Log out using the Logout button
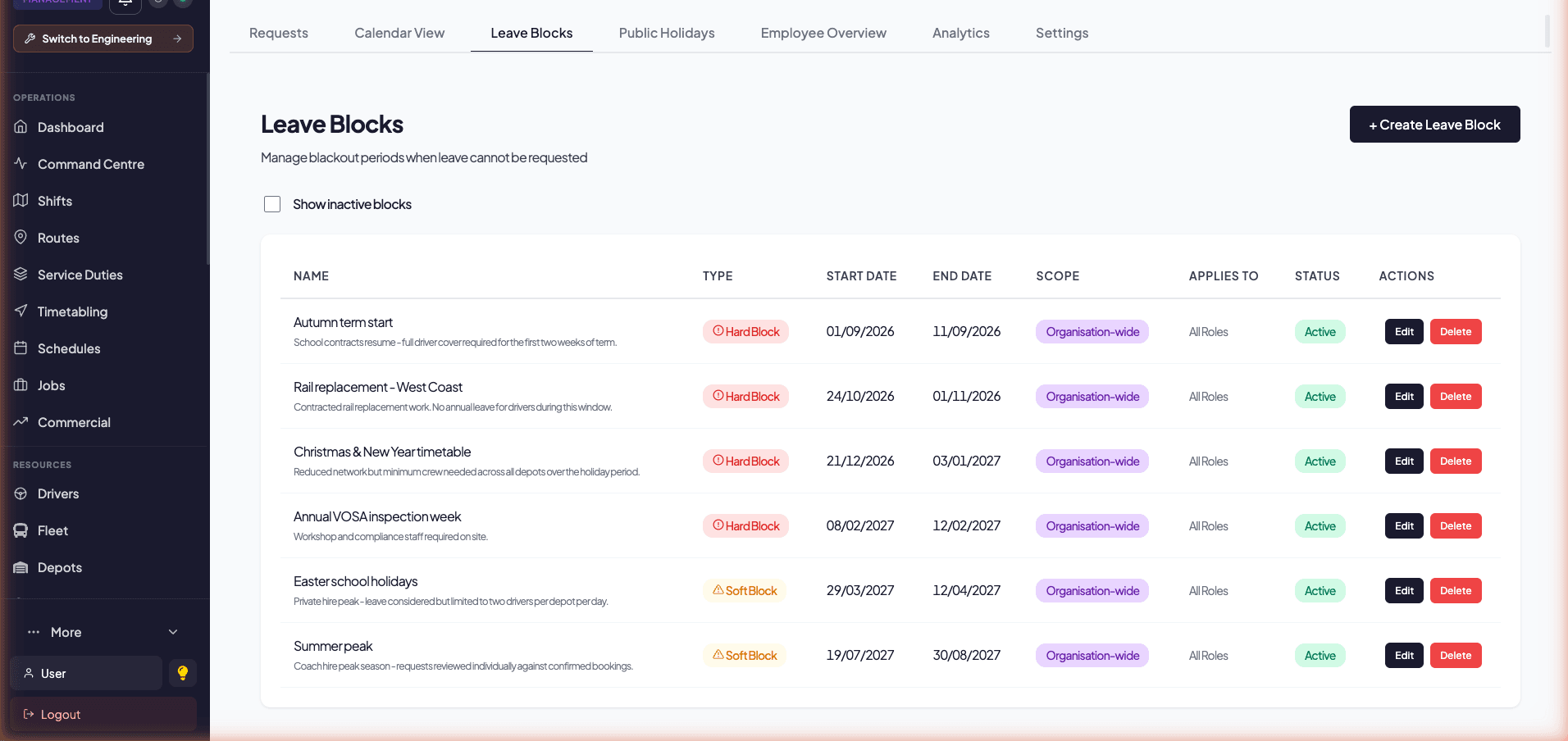The image size is (1568, 741). click(103, 714)
